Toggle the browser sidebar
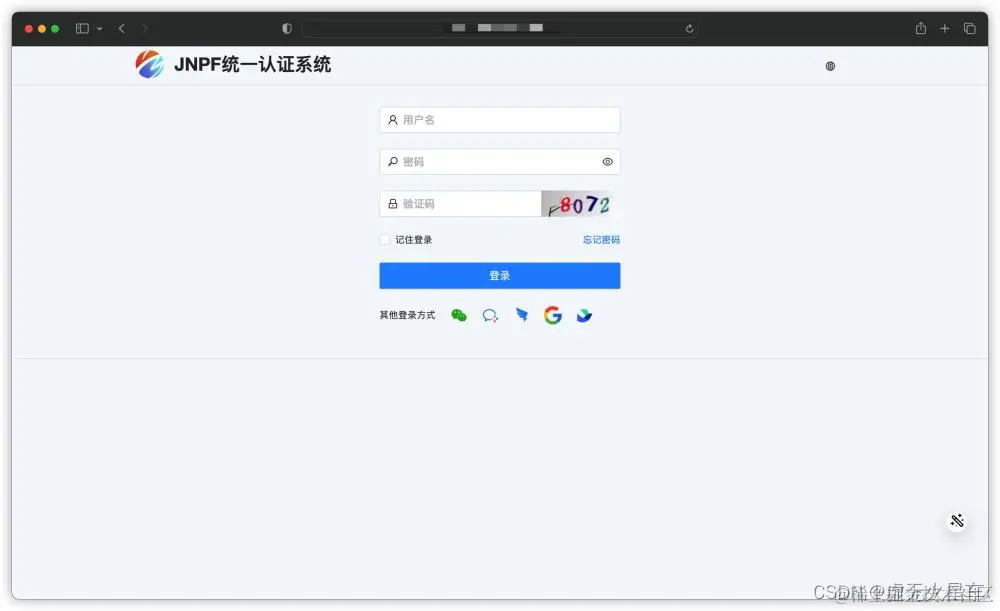Image resolution: width=1000 pixels, height=611 pixels. (82, 29)
